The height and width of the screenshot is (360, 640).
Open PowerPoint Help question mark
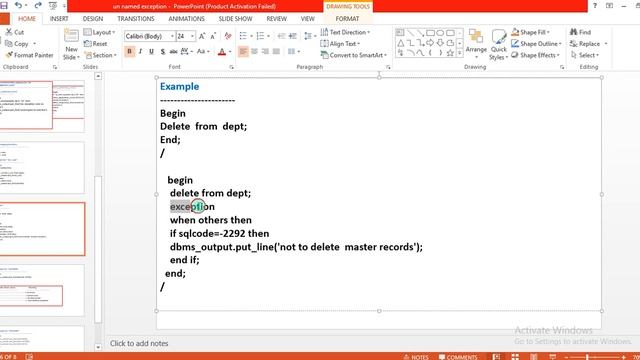(x=595, y=6)
